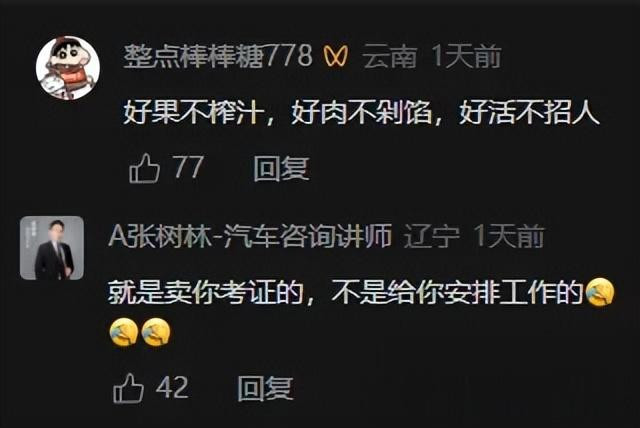Viewport: 640px width, 428px height.
Task: Click the golden badge beside 整点棒棒糖778
Action: point(336,56)
